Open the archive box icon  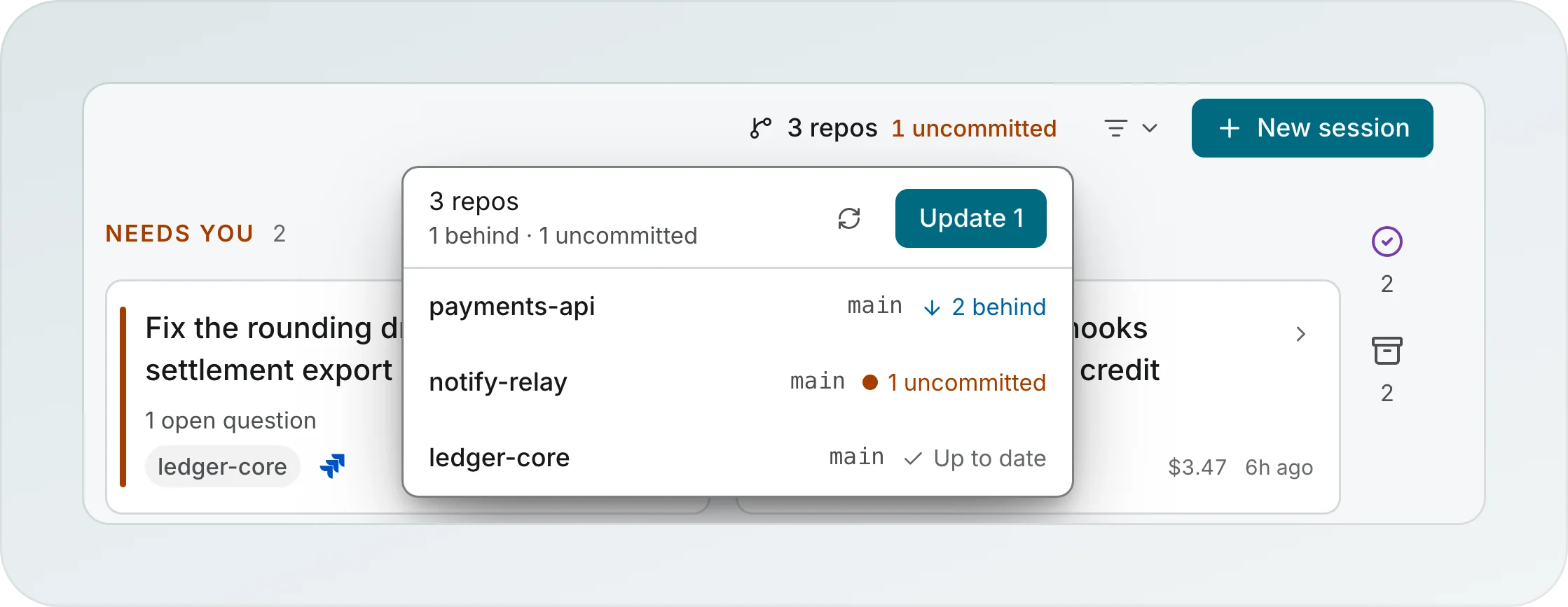click(1387, 351)
